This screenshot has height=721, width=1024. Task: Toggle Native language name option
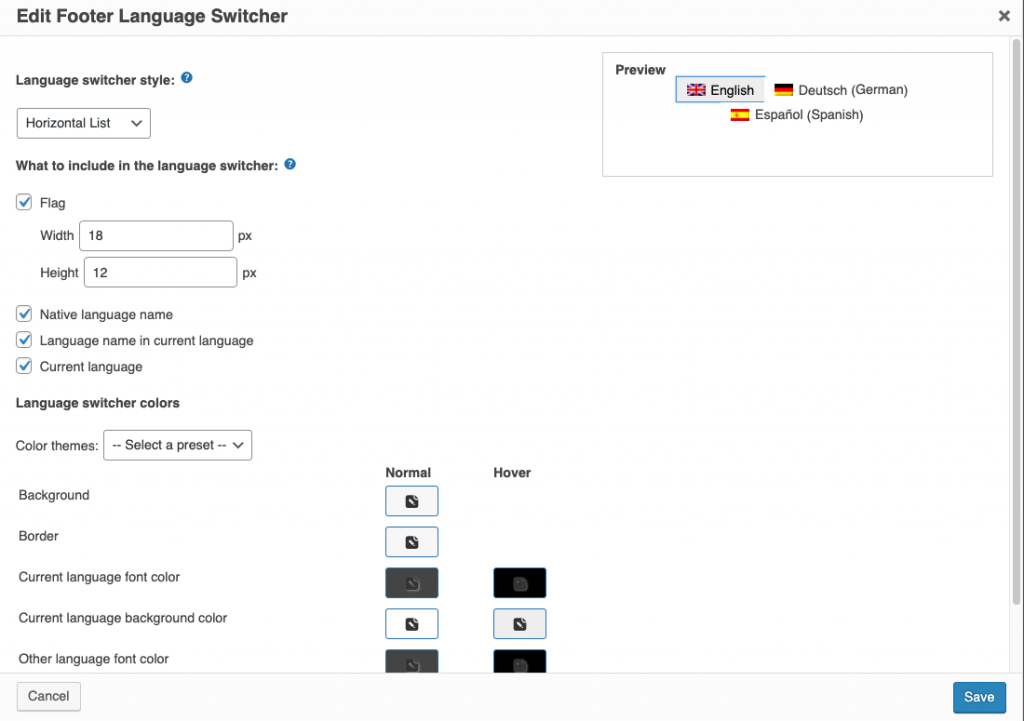tap(24, 313)
